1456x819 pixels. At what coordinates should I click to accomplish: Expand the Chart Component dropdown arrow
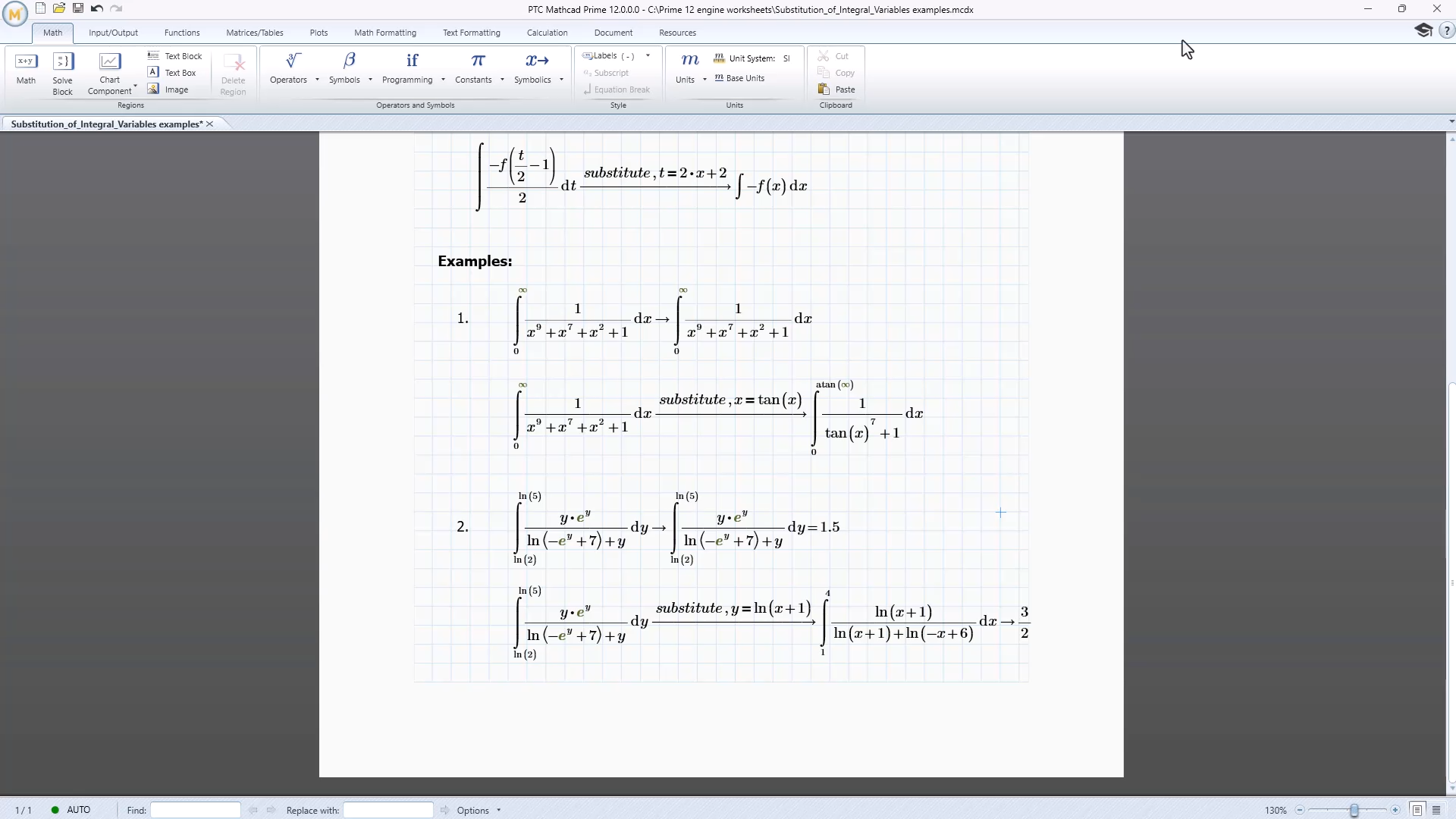(x=135, y=86)
